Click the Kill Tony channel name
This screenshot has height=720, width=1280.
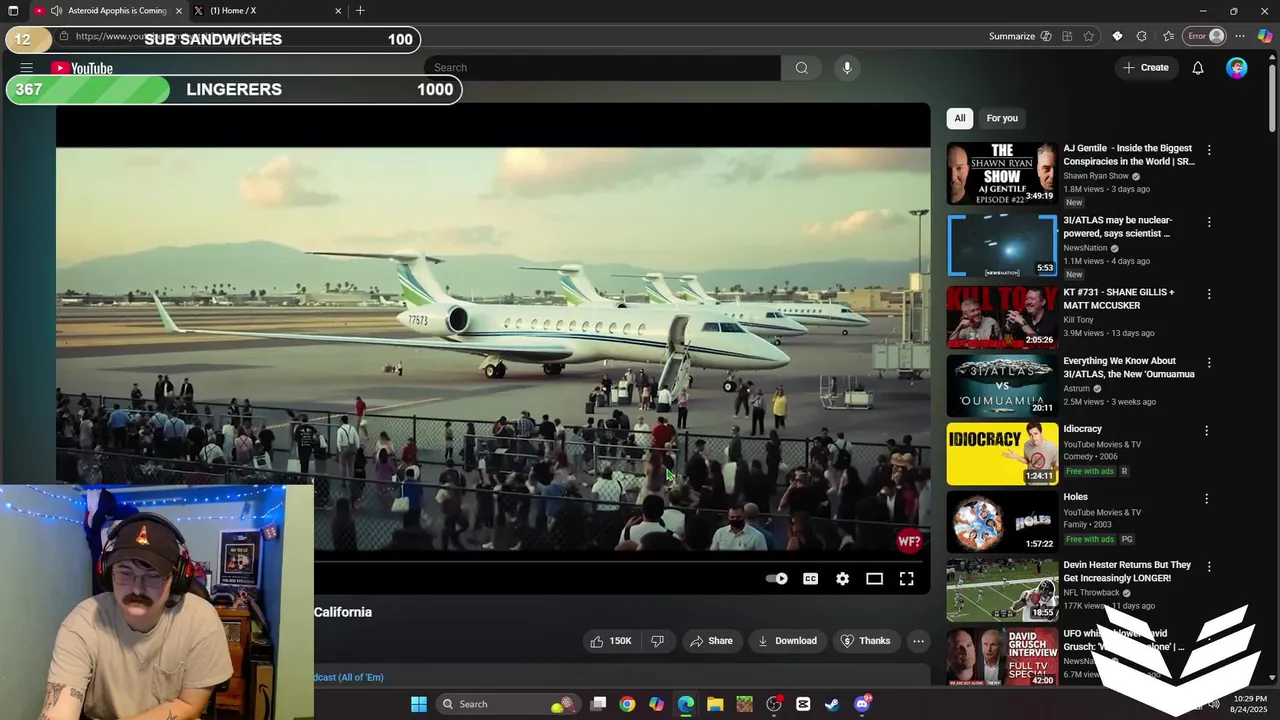click(x=1078, y=320)
